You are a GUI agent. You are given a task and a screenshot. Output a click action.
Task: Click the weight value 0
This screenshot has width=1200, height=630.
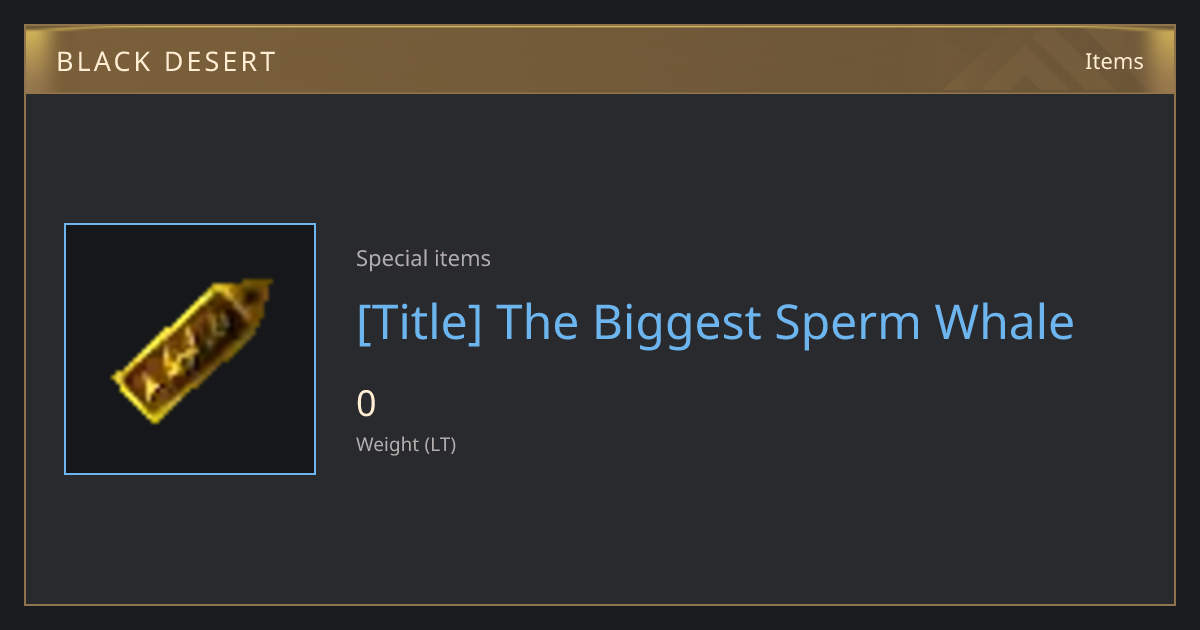click(x=366, y=404)
